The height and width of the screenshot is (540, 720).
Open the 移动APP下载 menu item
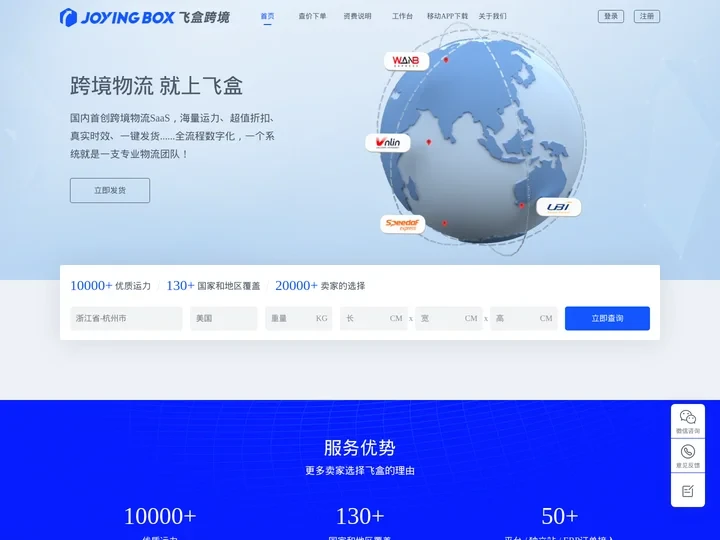click(x=447, y=16)
